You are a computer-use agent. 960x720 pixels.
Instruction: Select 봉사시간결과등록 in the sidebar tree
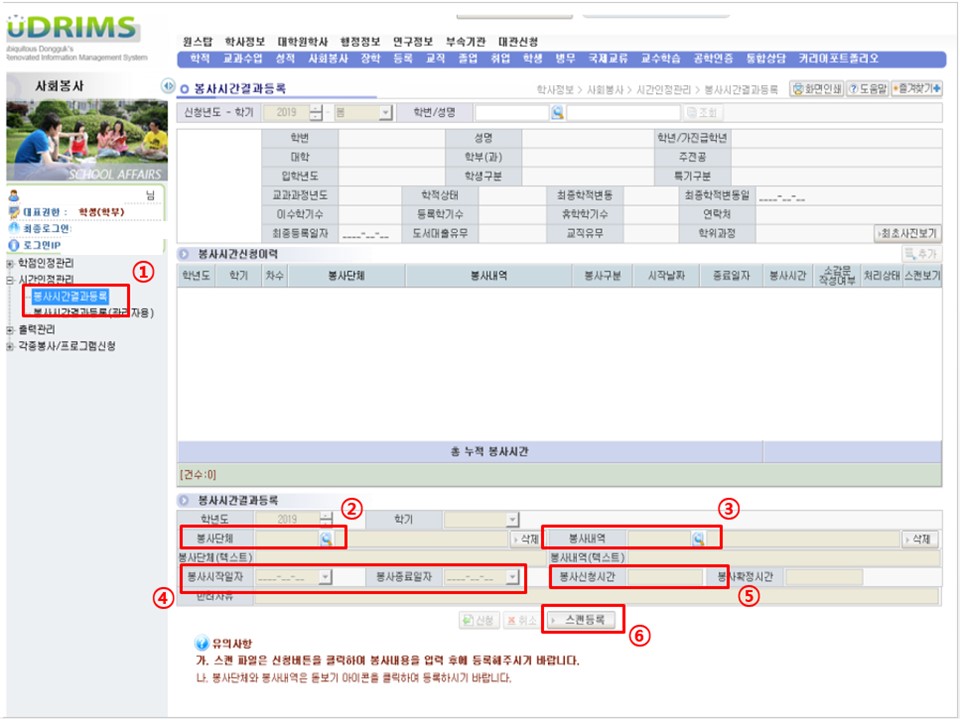tap(70, 296)
